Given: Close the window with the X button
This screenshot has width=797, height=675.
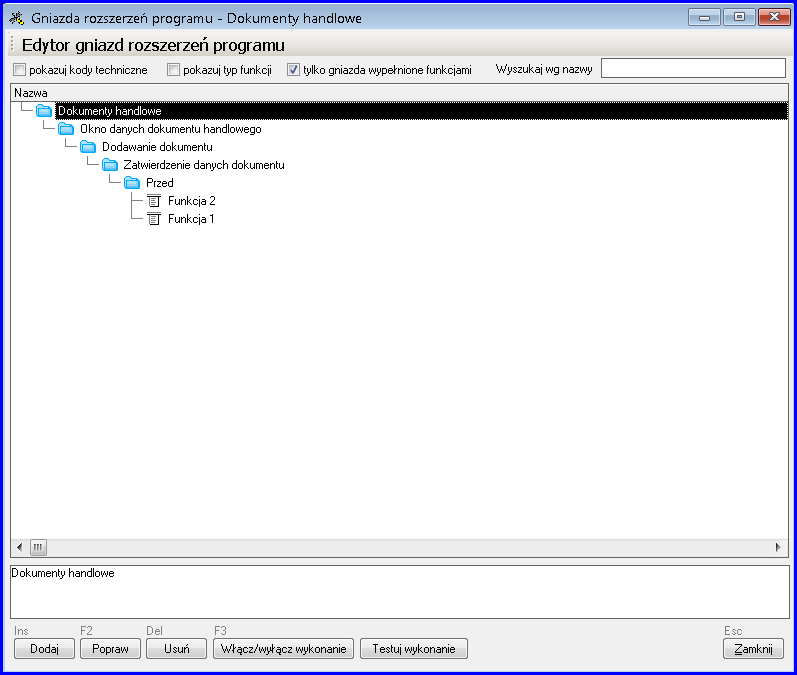Looking at the screenshot, I should tap(774, 17).
